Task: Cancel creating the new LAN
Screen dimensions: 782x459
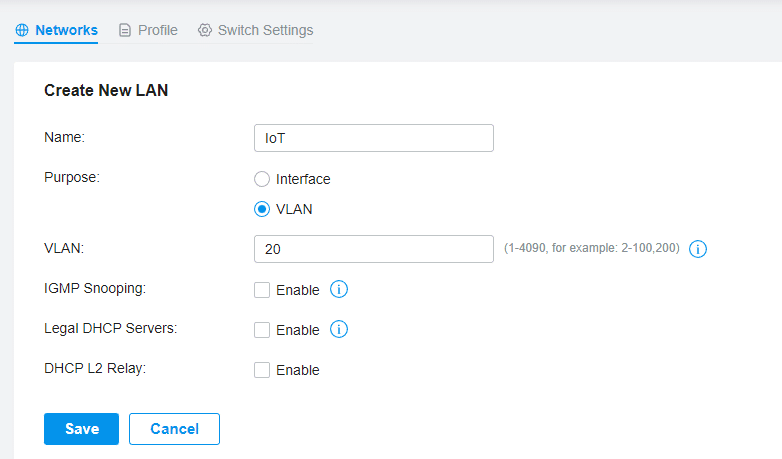Action: [x=175, y=429]
